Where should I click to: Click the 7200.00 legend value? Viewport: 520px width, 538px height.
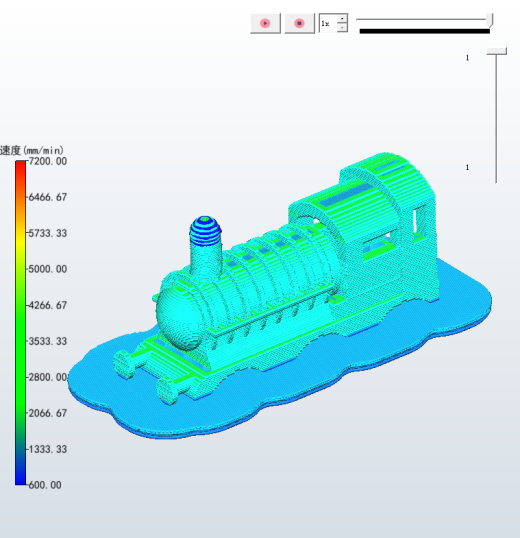48,161
